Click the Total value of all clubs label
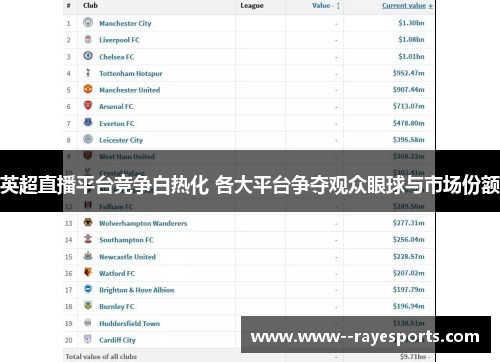 [101, 356]
